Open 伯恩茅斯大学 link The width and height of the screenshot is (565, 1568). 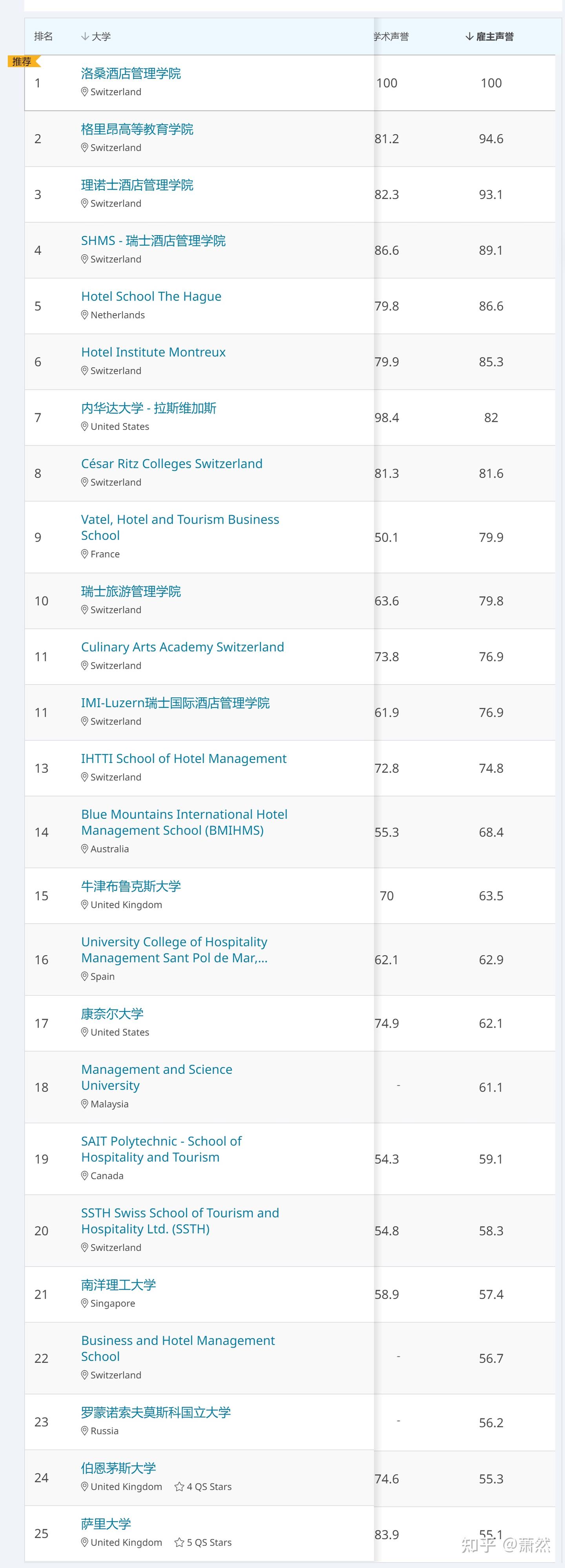coord(118,1468)
